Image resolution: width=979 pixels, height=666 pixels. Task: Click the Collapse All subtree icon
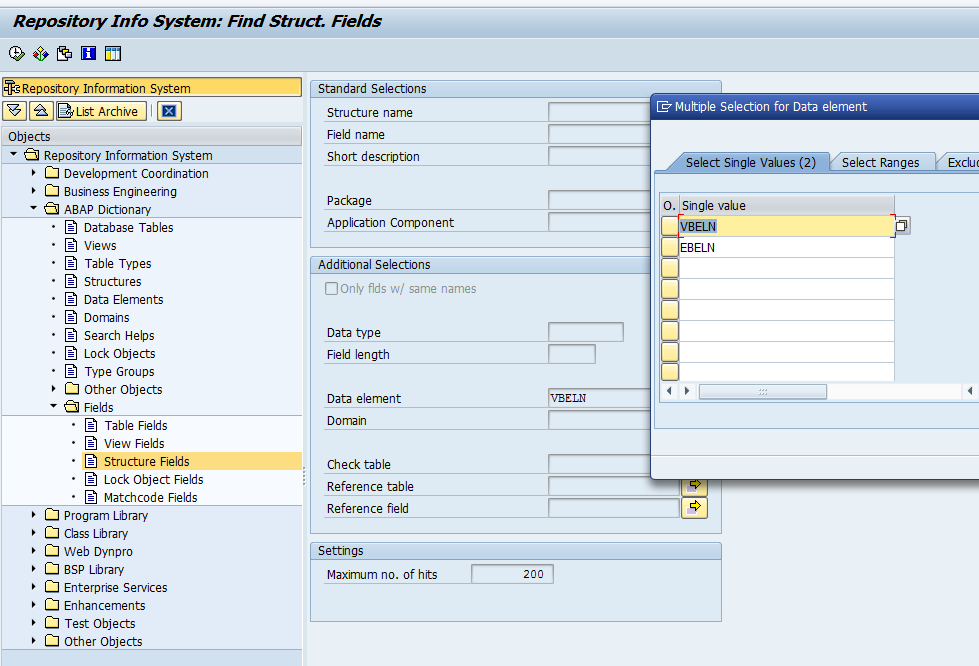click(x=41, y=111)
